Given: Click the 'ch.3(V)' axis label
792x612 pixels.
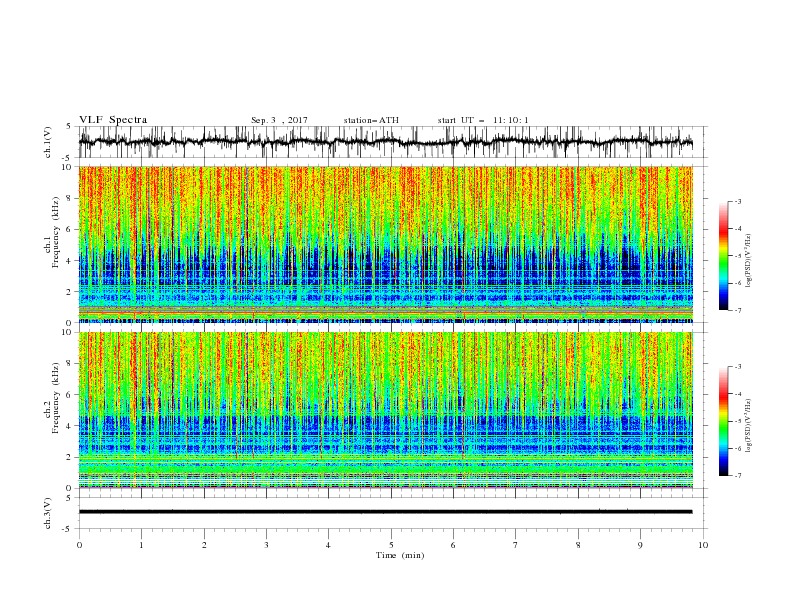Looking at the screenshot, I should coord(48,513).
